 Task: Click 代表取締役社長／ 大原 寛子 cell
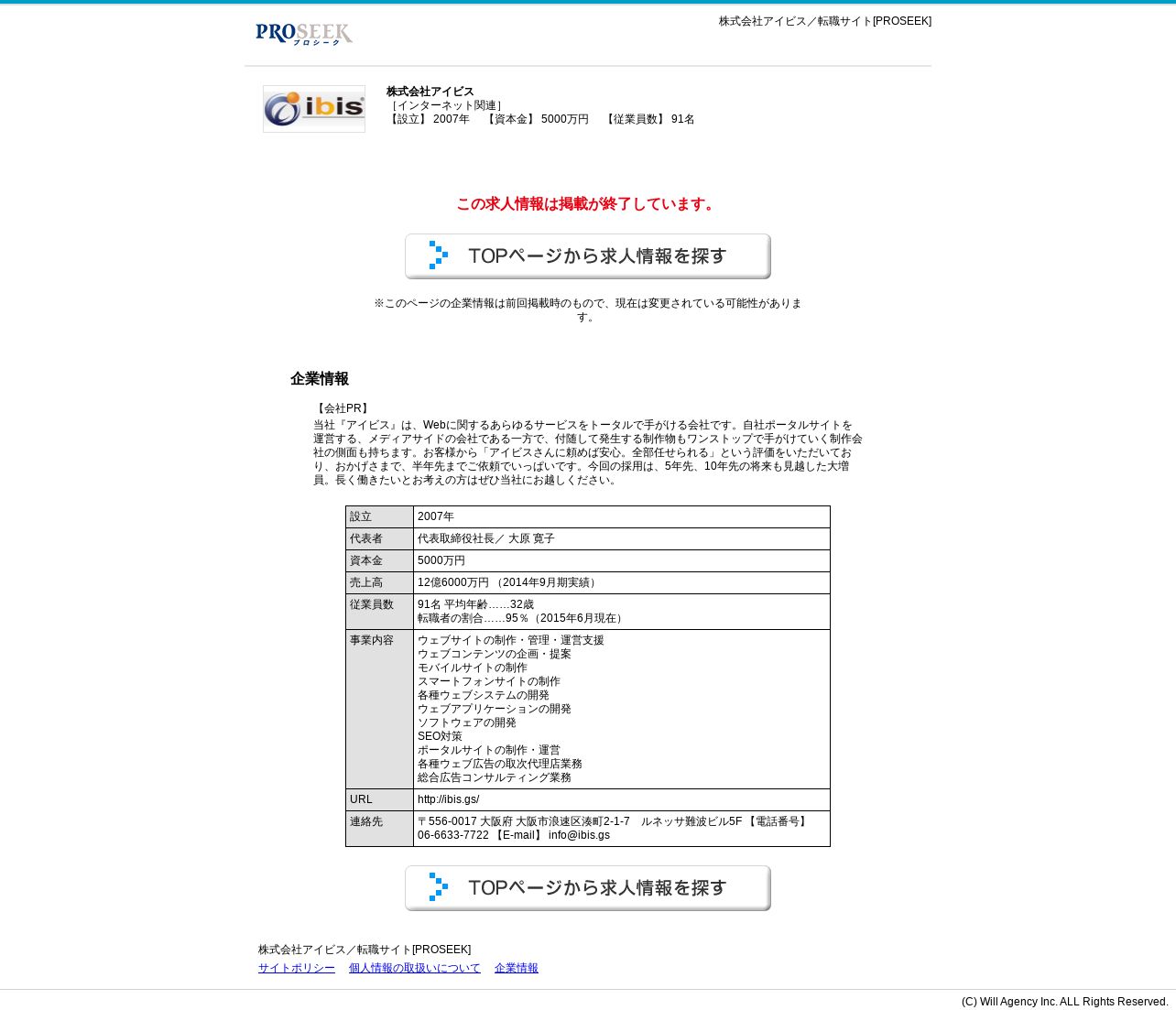point(622,539)
